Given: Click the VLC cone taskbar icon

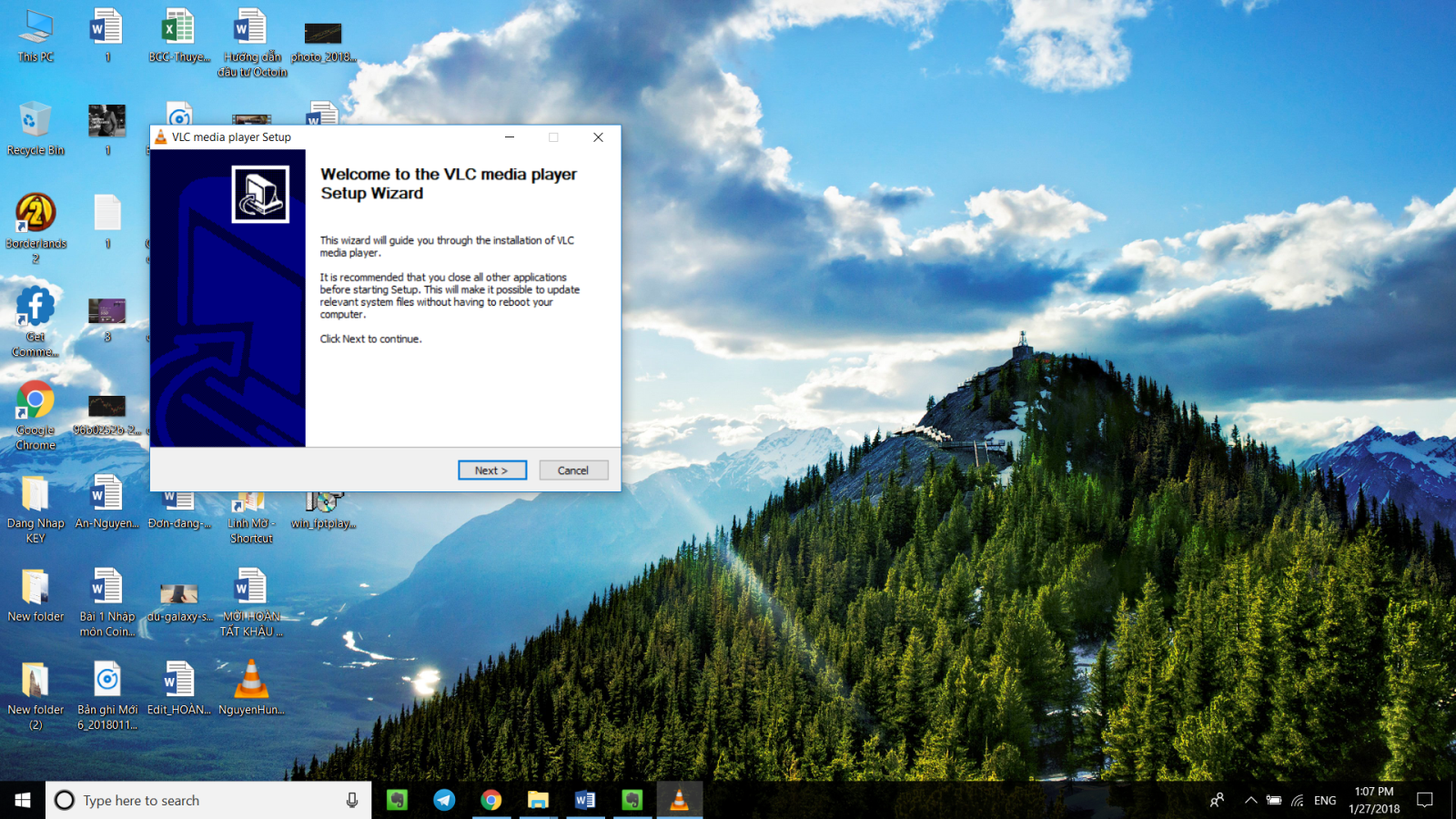Looking at the screenshot, I should click(x=679, y=800).
